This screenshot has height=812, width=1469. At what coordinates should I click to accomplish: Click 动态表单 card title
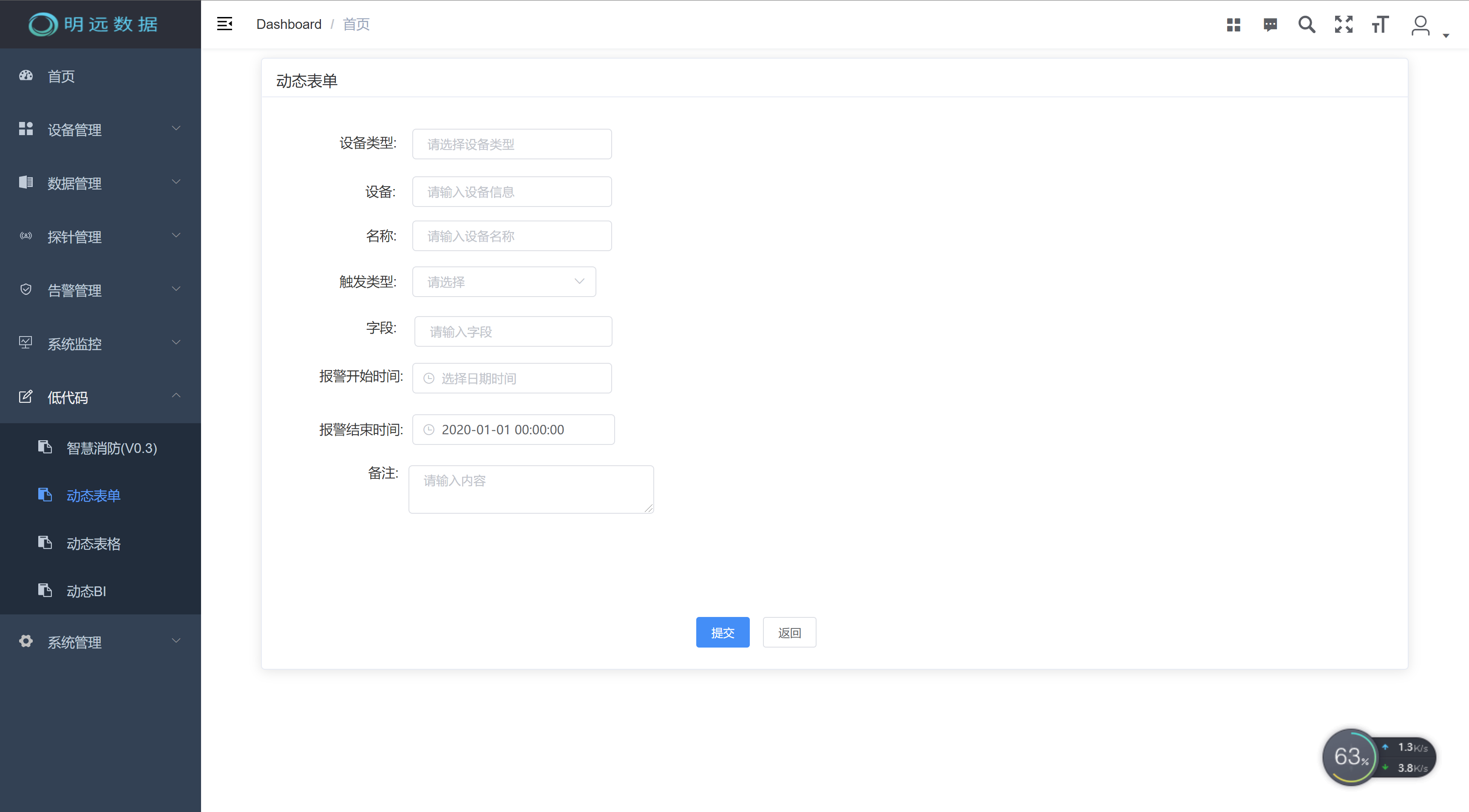coord(306,80)
